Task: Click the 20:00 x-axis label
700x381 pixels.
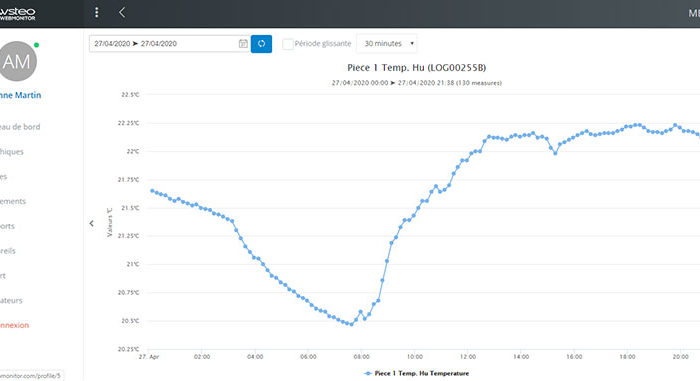Action: click(680, 357)
